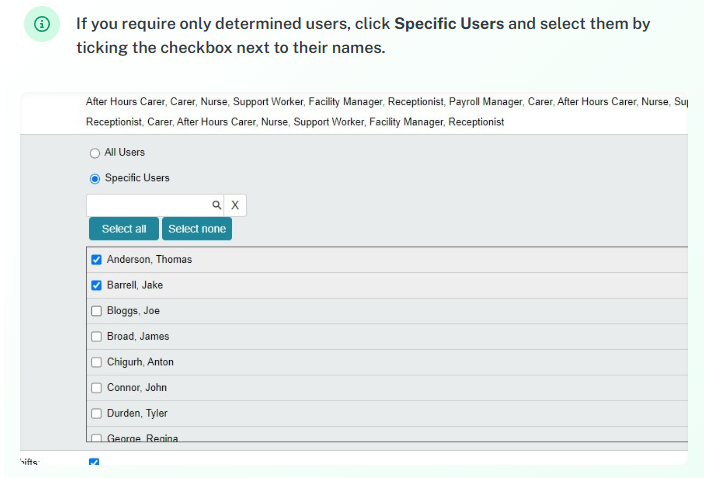This screenshot has width=705, height=478.
Task: Clear the user search with the X button
Action: tap(235, 205)
